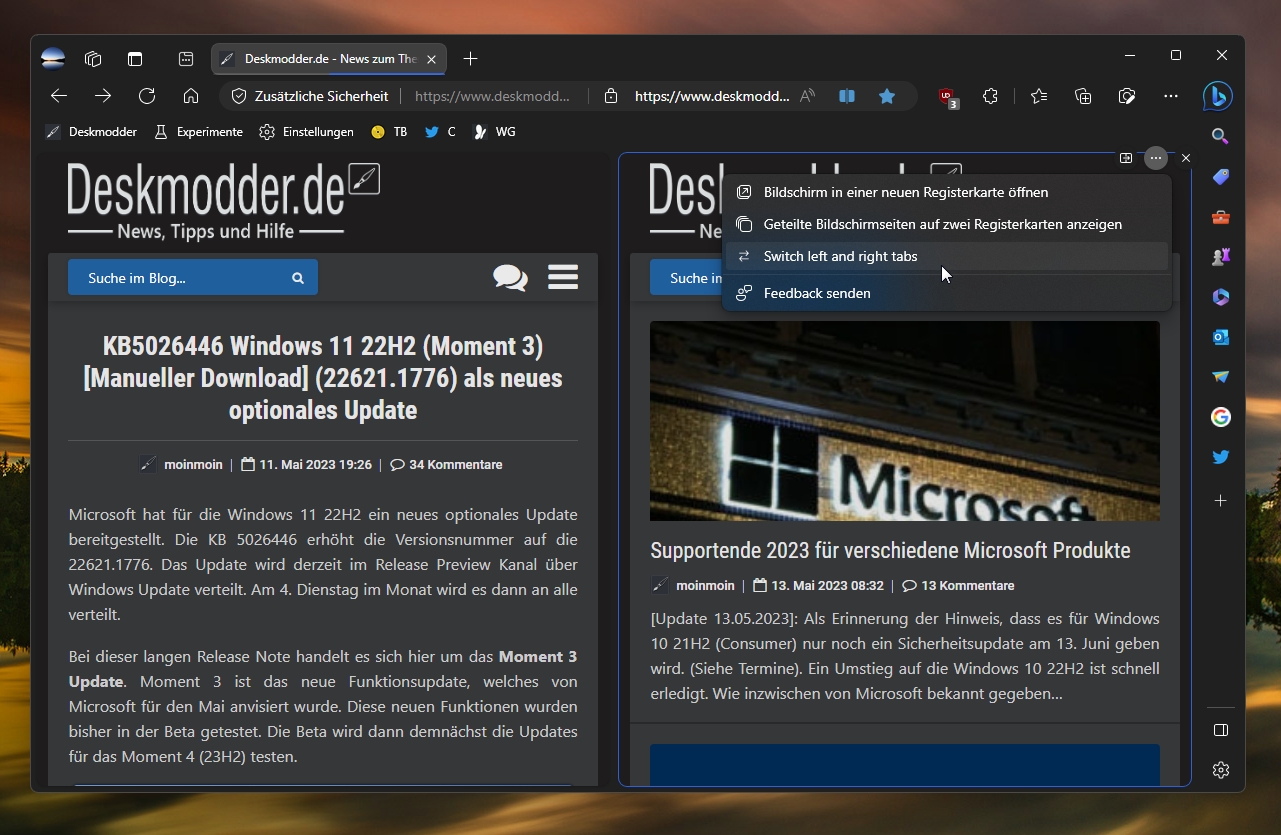This screenshot has width=1281, height=835.
Task: Open the Home page button
Action: click(x=191, y=96)
